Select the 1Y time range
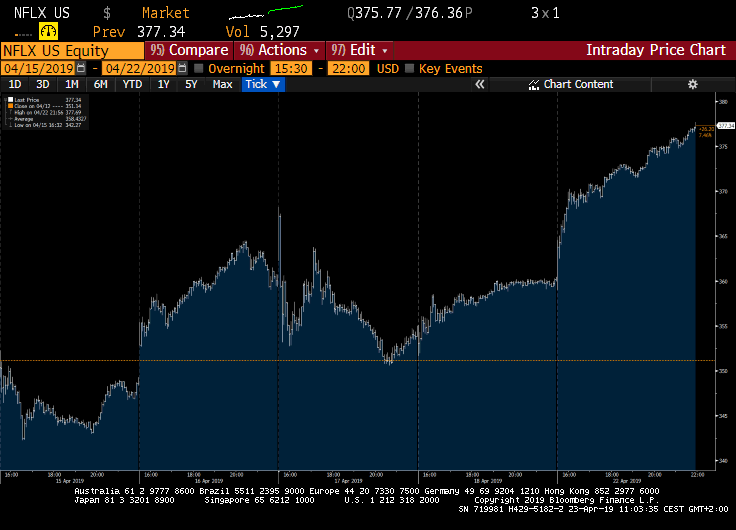Image resolution: width=736 pixels, height=530 pixels. tap(163, 84)
